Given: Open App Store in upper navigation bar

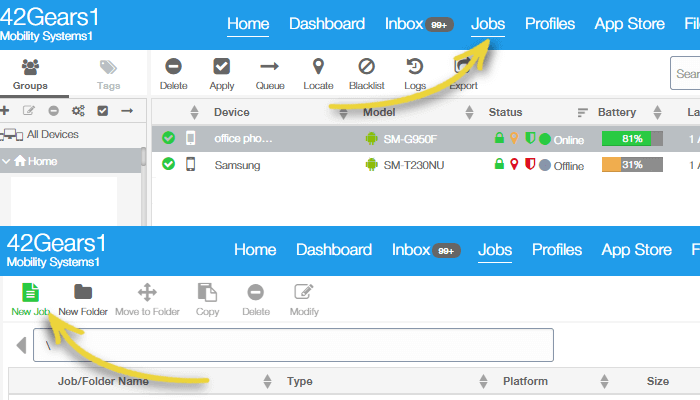Looking at the screenshot, I should 629,24.
